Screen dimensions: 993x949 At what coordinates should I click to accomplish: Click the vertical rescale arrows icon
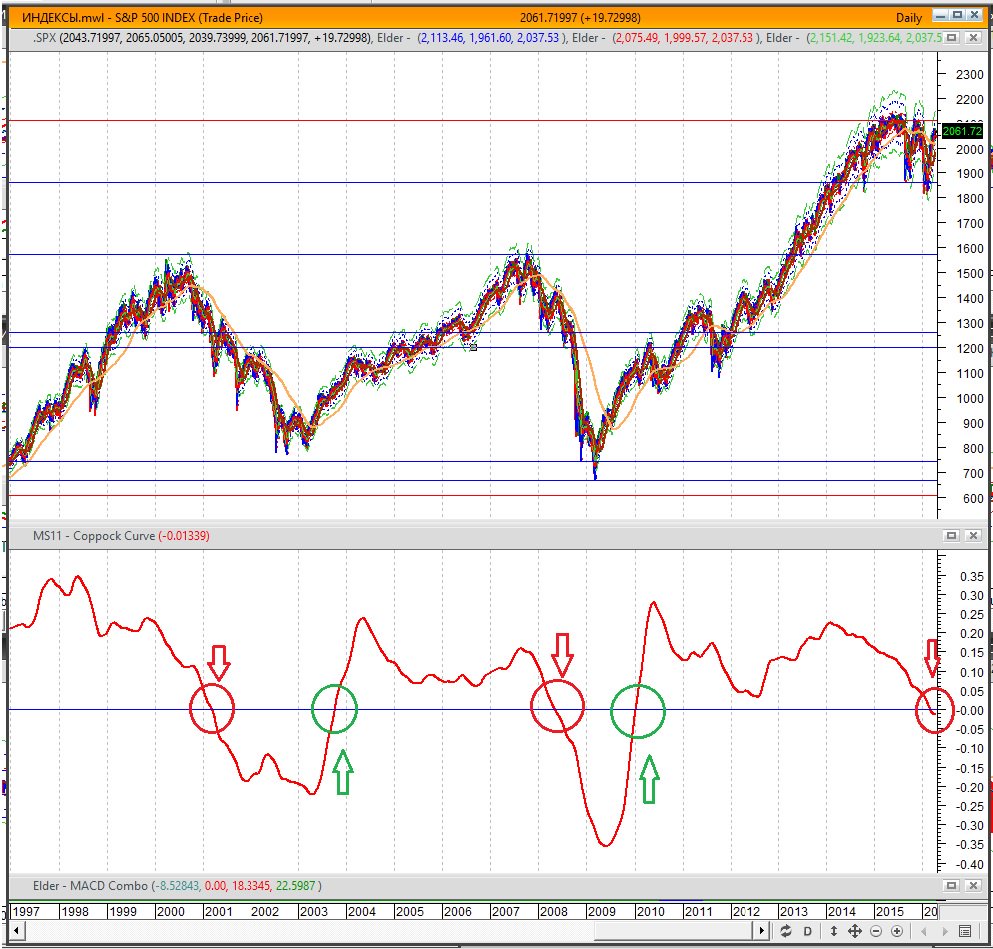833,931
